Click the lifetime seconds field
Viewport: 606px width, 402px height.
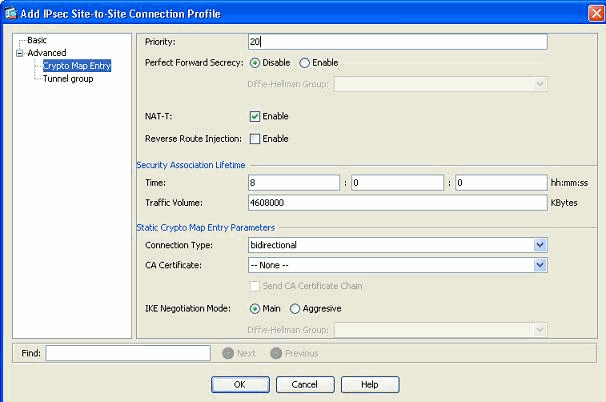click(500, 182)
